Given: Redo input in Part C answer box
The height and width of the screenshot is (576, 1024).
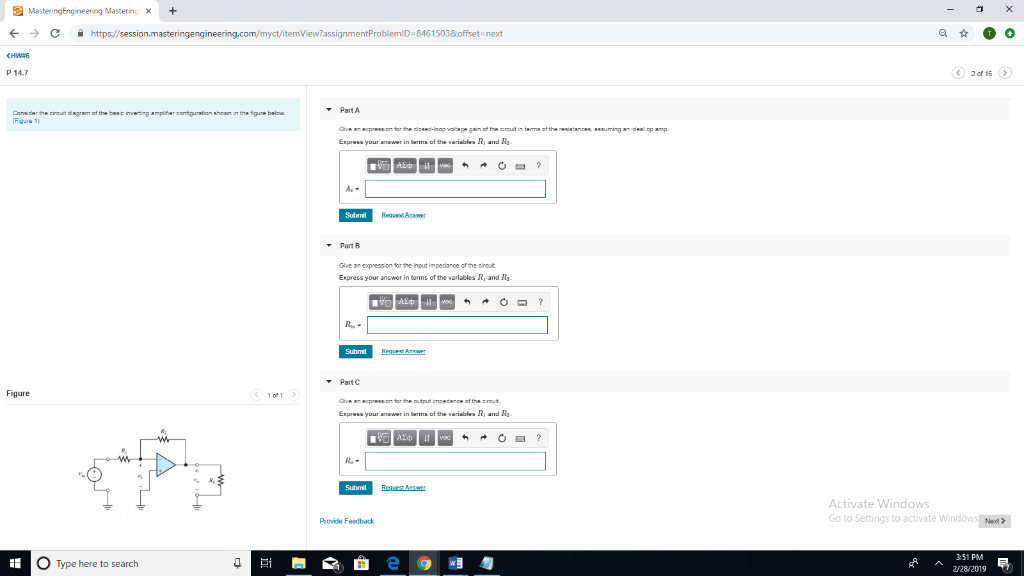Looking at the screenshot, I should point(483,437).
